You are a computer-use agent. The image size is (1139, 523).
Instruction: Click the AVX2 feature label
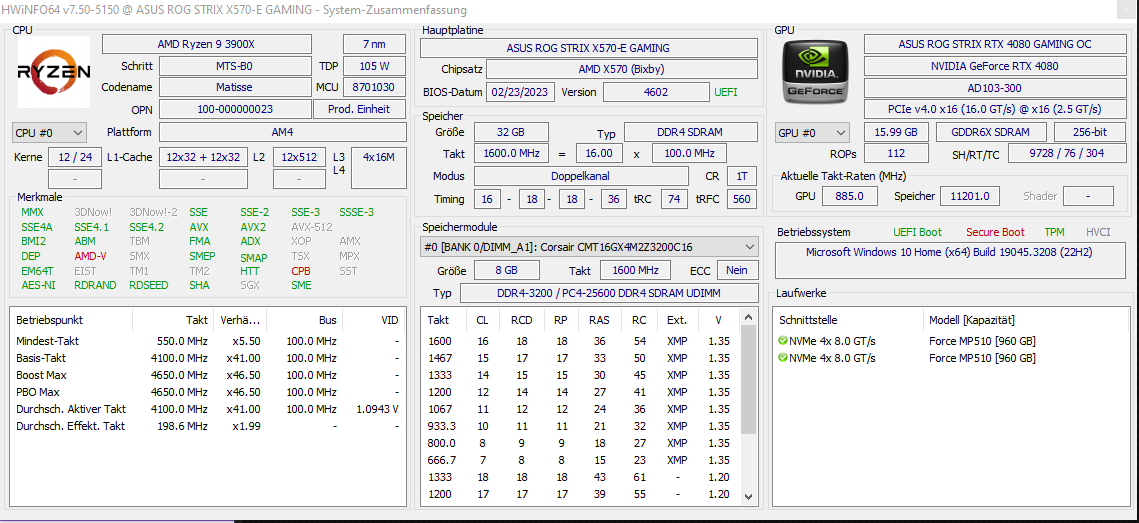(252, 227)
